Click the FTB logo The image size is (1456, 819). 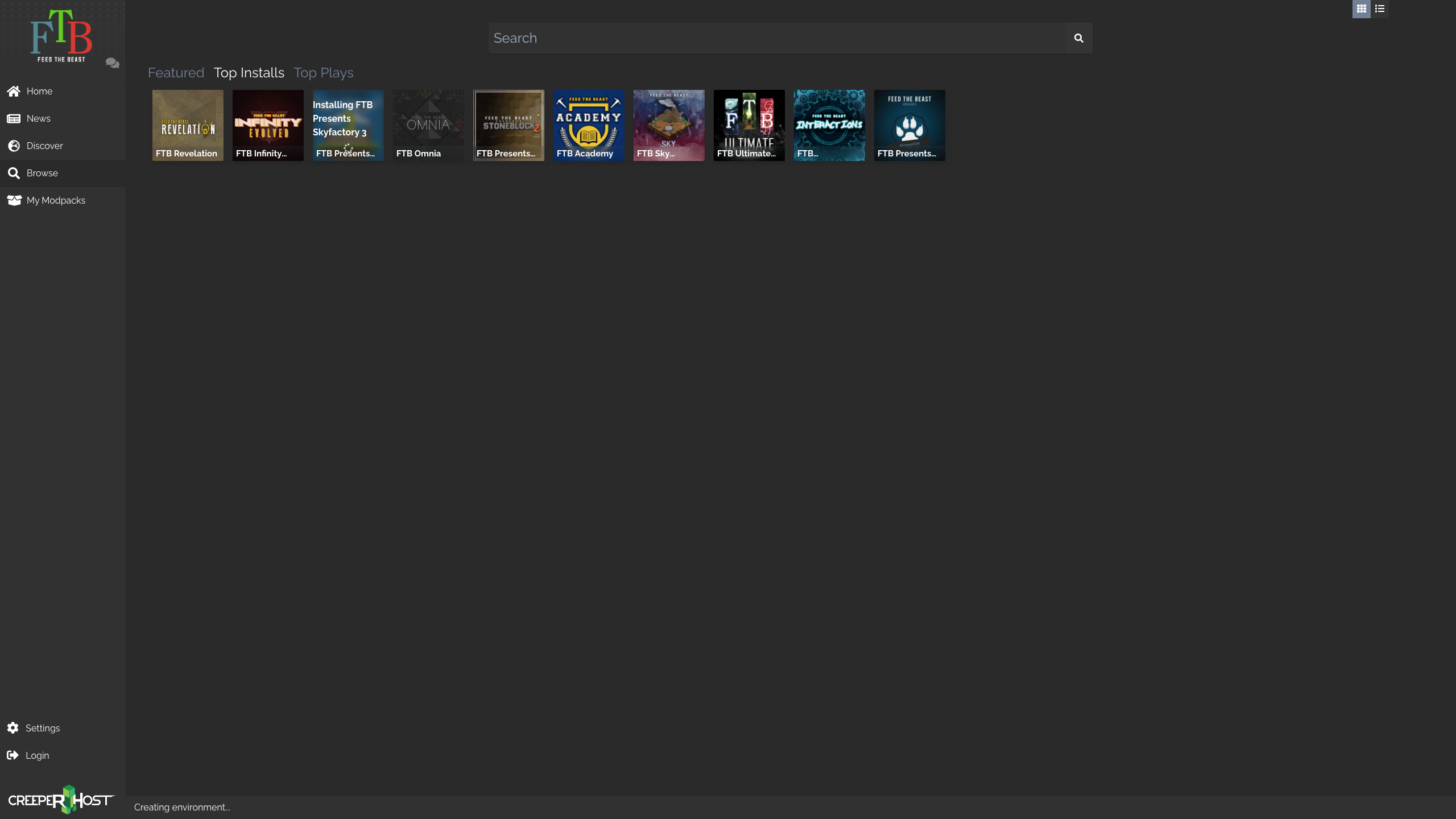[61, 35]
